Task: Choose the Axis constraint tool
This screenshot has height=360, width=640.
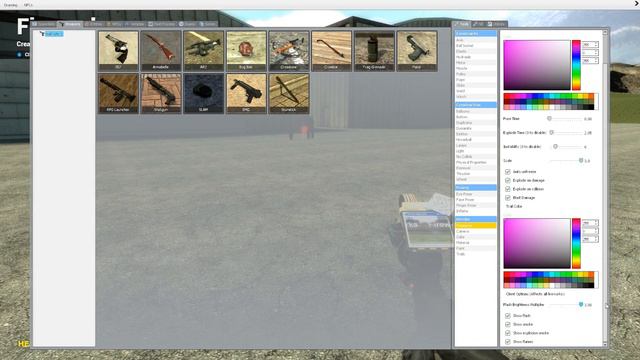Action: point(476,40)
